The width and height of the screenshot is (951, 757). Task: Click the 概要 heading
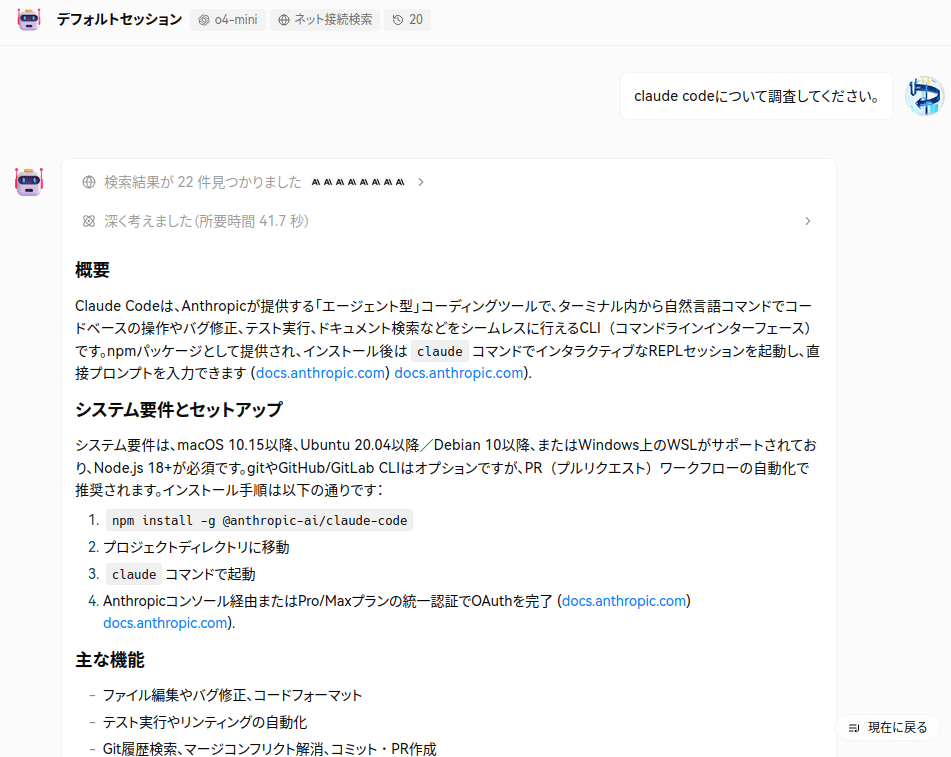click(x=92, y=270)
